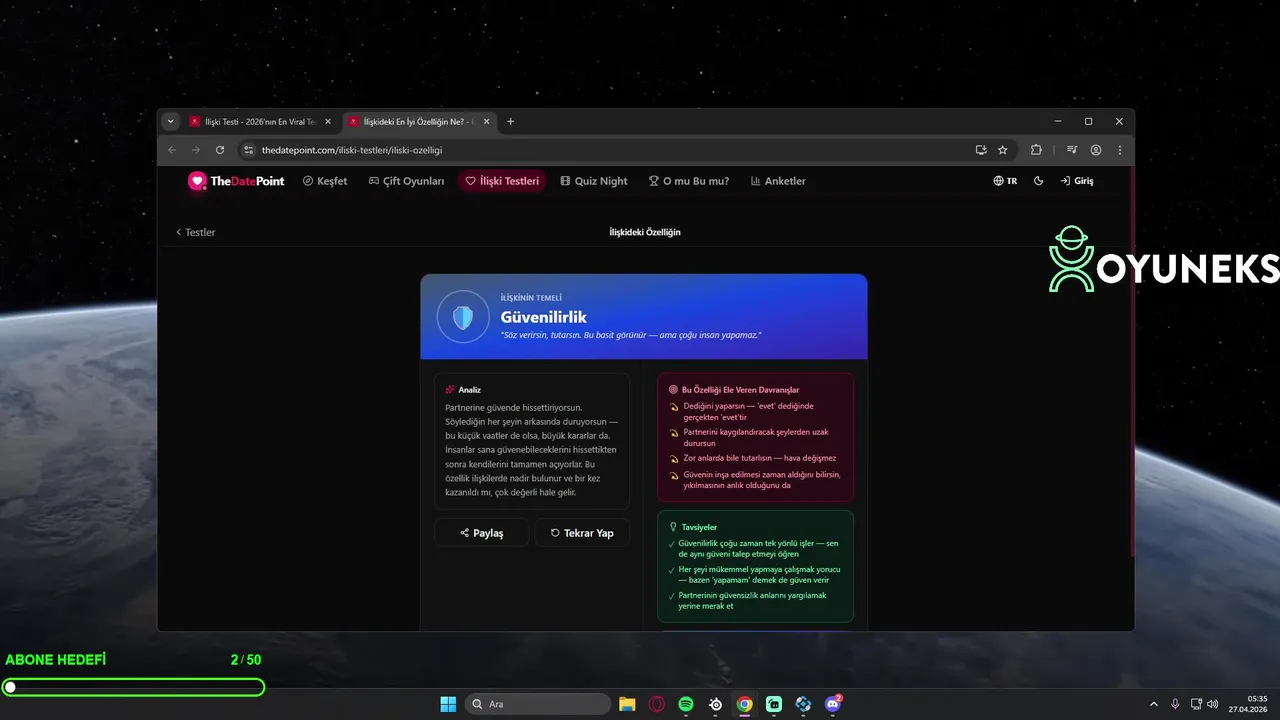Image resolution: width=1280 pixels, height=720 pixels.
Task: Reload the page
Action: [220, 150]
